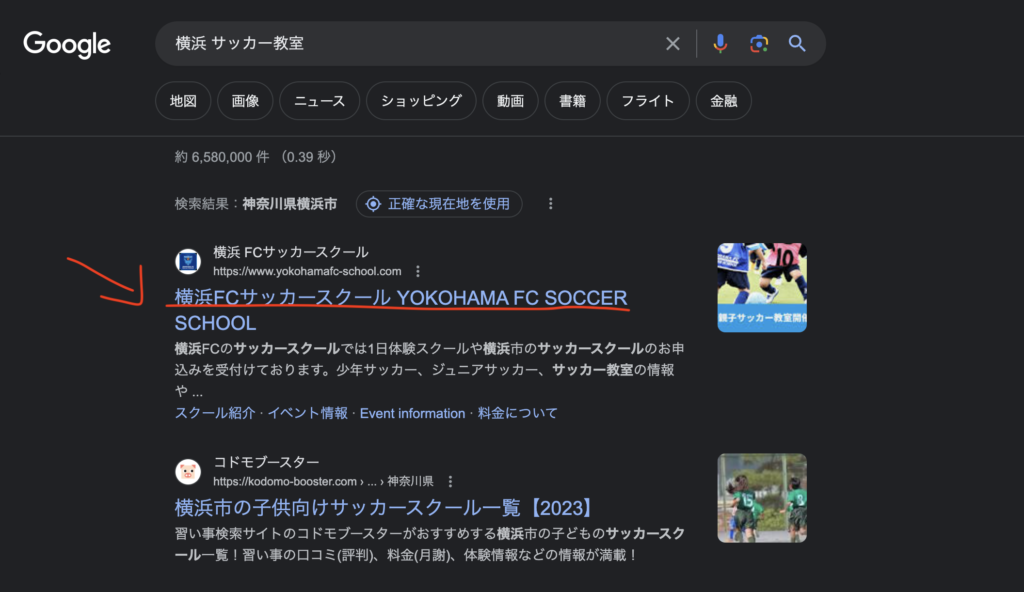
Task: Click the 神奈川県横浜市 location text
Action: pyautogui.click(x=290, y=204)
